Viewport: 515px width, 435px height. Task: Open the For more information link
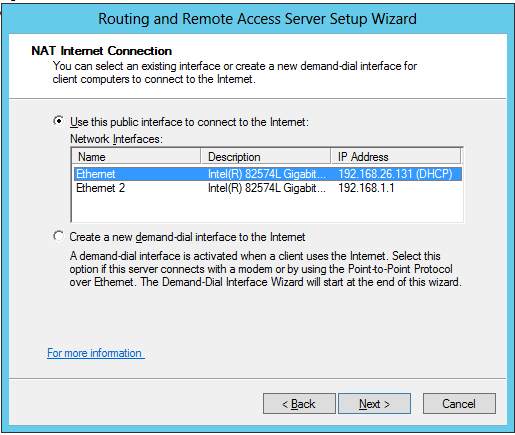[x=96, y=353]
